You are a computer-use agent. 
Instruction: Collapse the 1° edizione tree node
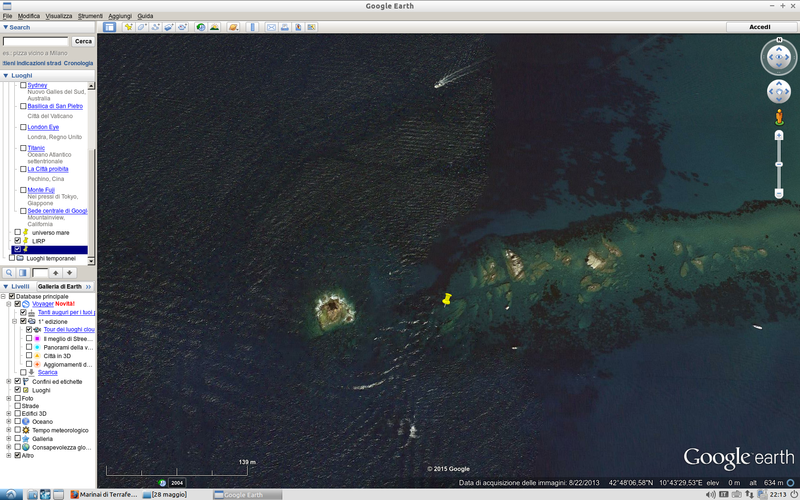pos(15,321)
